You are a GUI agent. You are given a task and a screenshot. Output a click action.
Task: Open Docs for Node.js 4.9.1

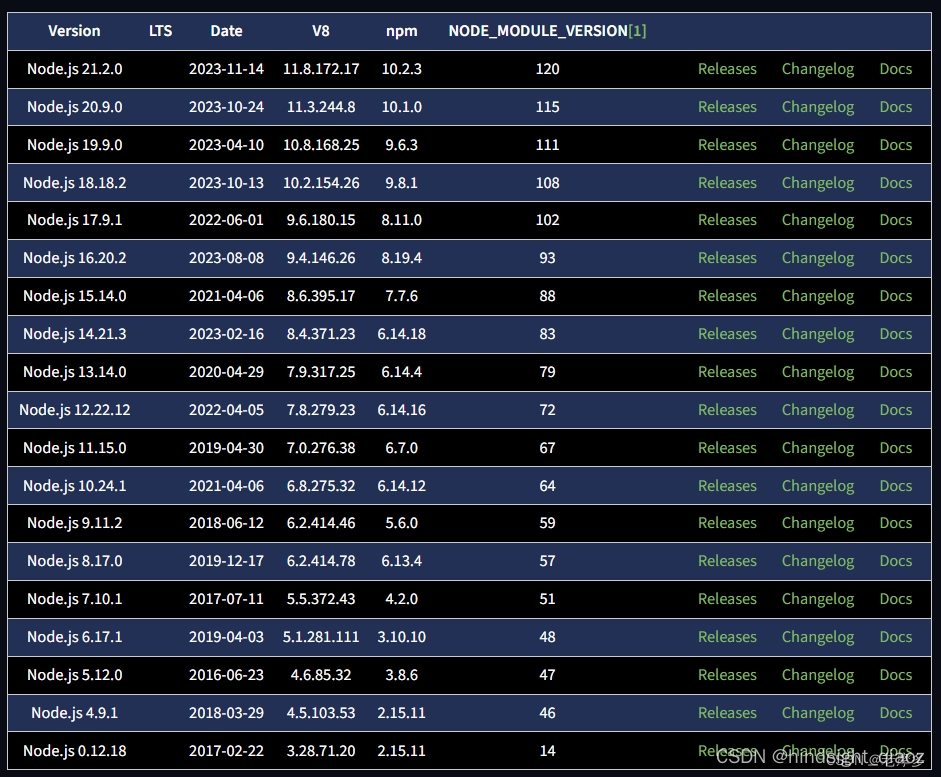pyautogui.click(x=895, y=713)
